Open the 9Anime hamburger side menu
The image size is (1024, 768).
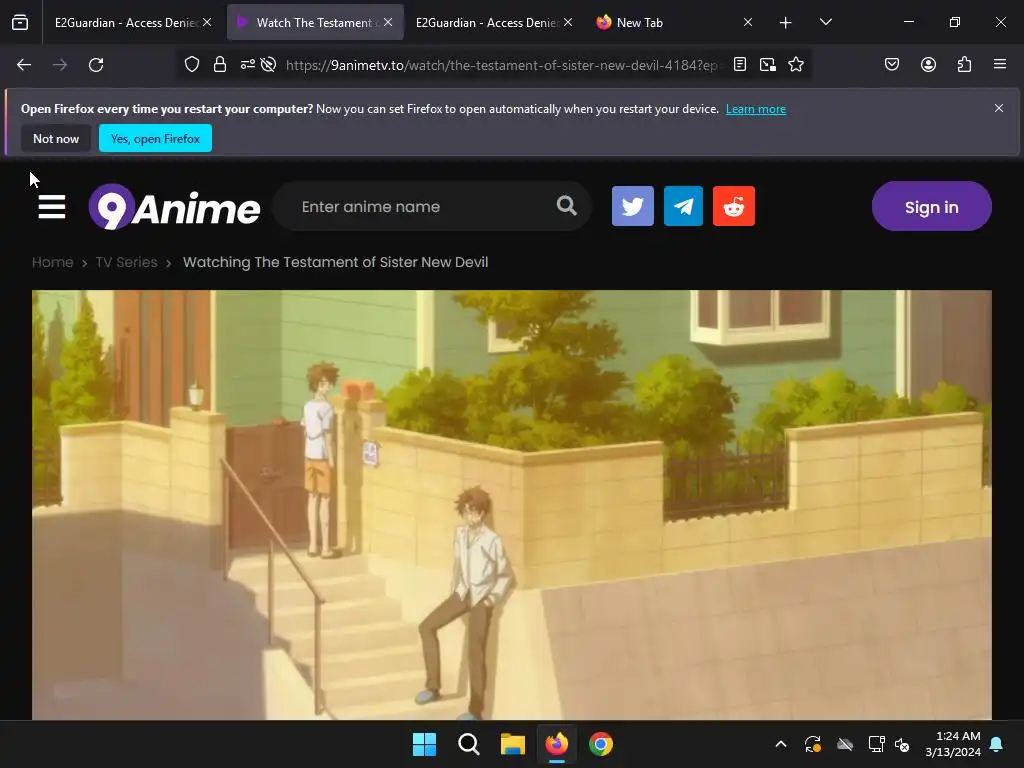point(52,206)
